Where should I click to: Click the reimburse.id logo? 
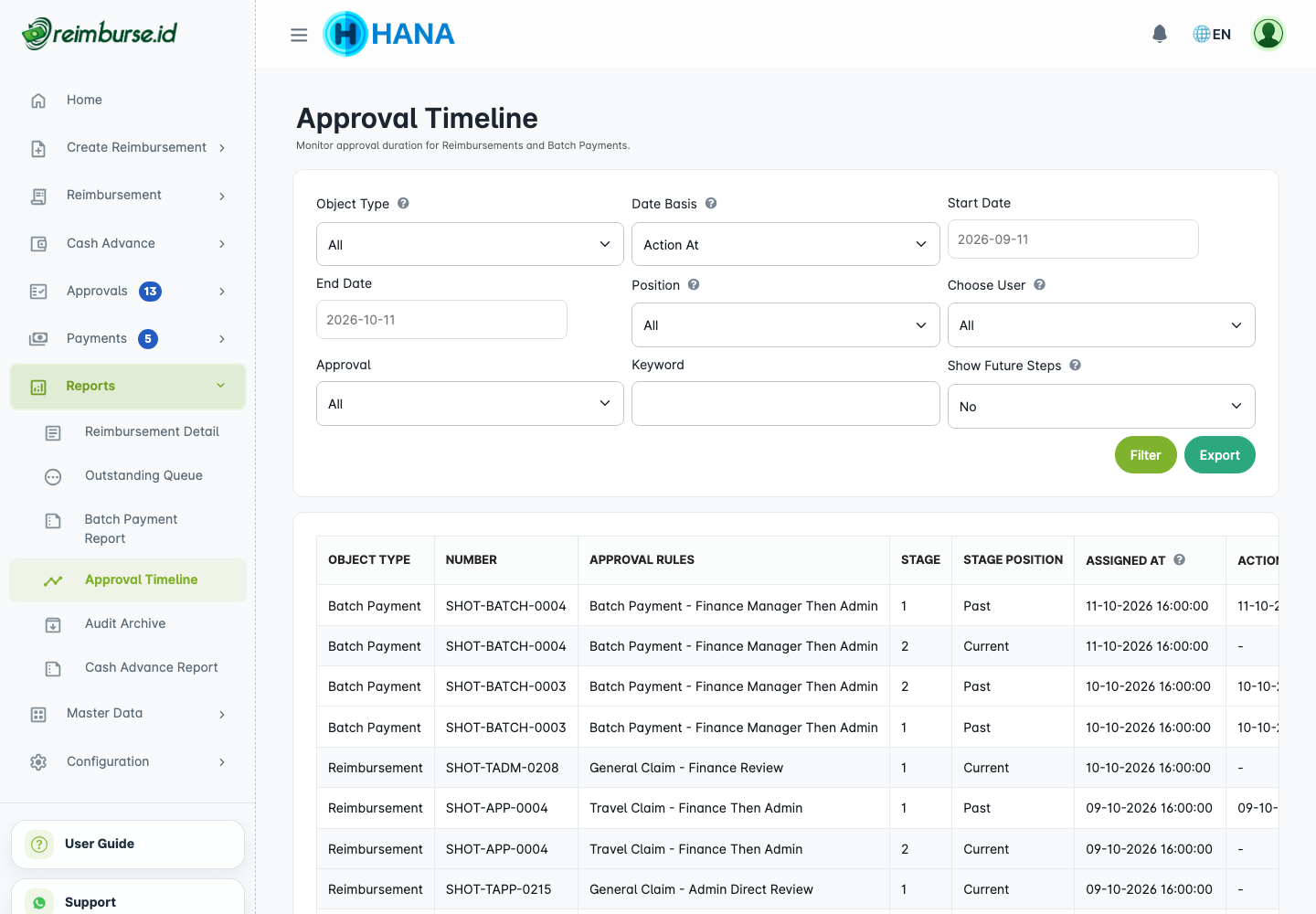(x=100, y=34)
